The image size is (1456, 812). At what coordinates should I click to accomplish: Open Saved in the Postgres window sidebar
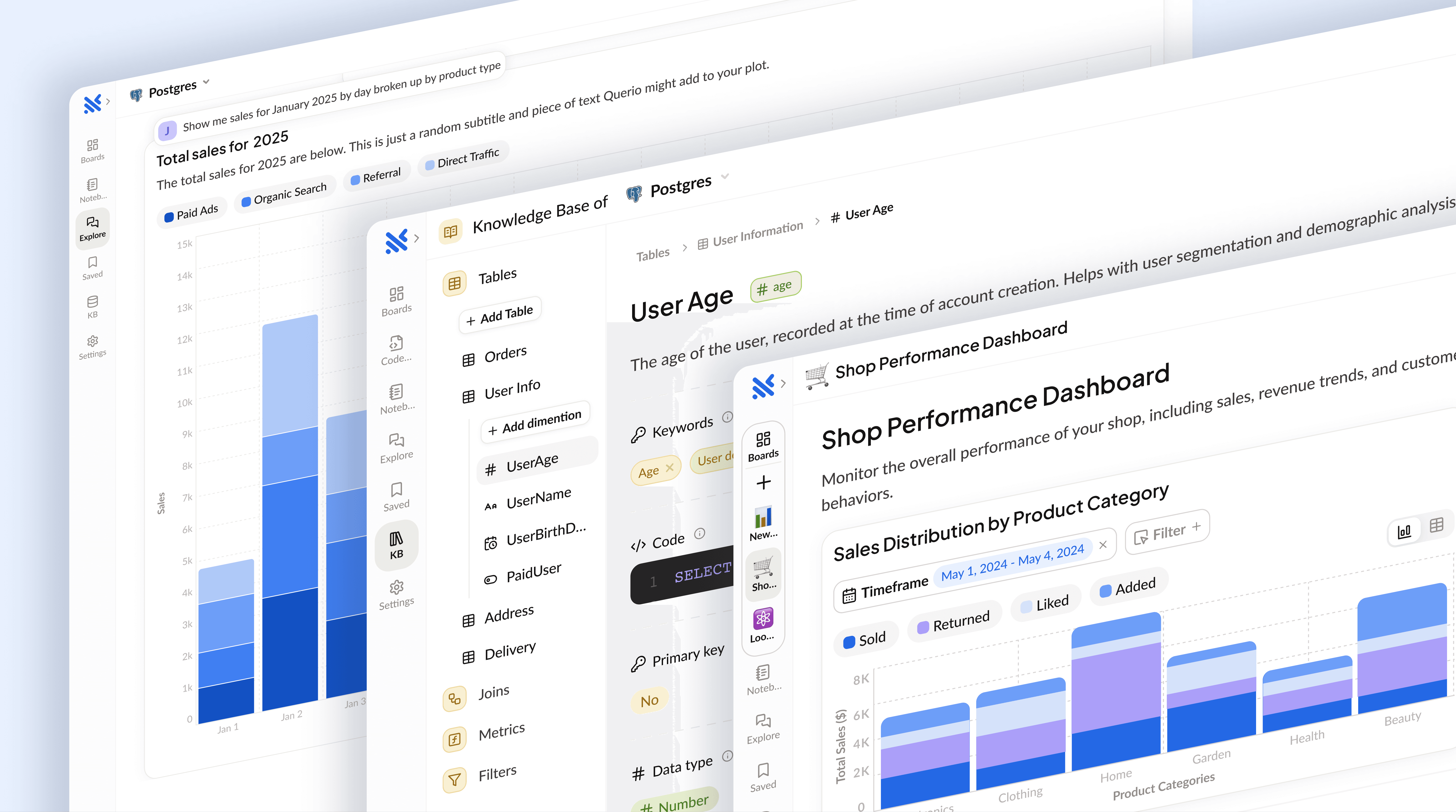coord(93,268)
